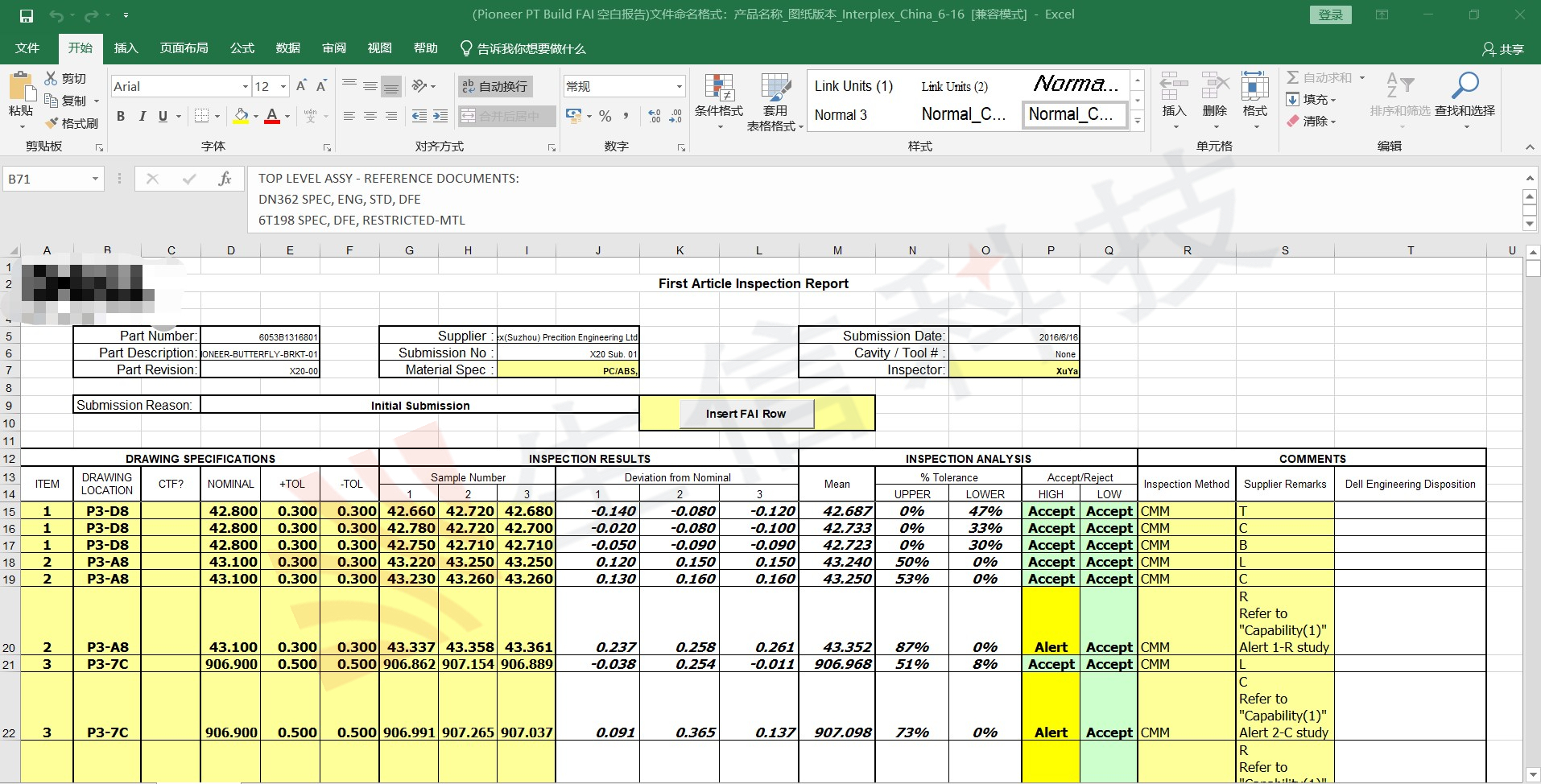
Task: Toggle Underline formatting
Action: [163, 116]
